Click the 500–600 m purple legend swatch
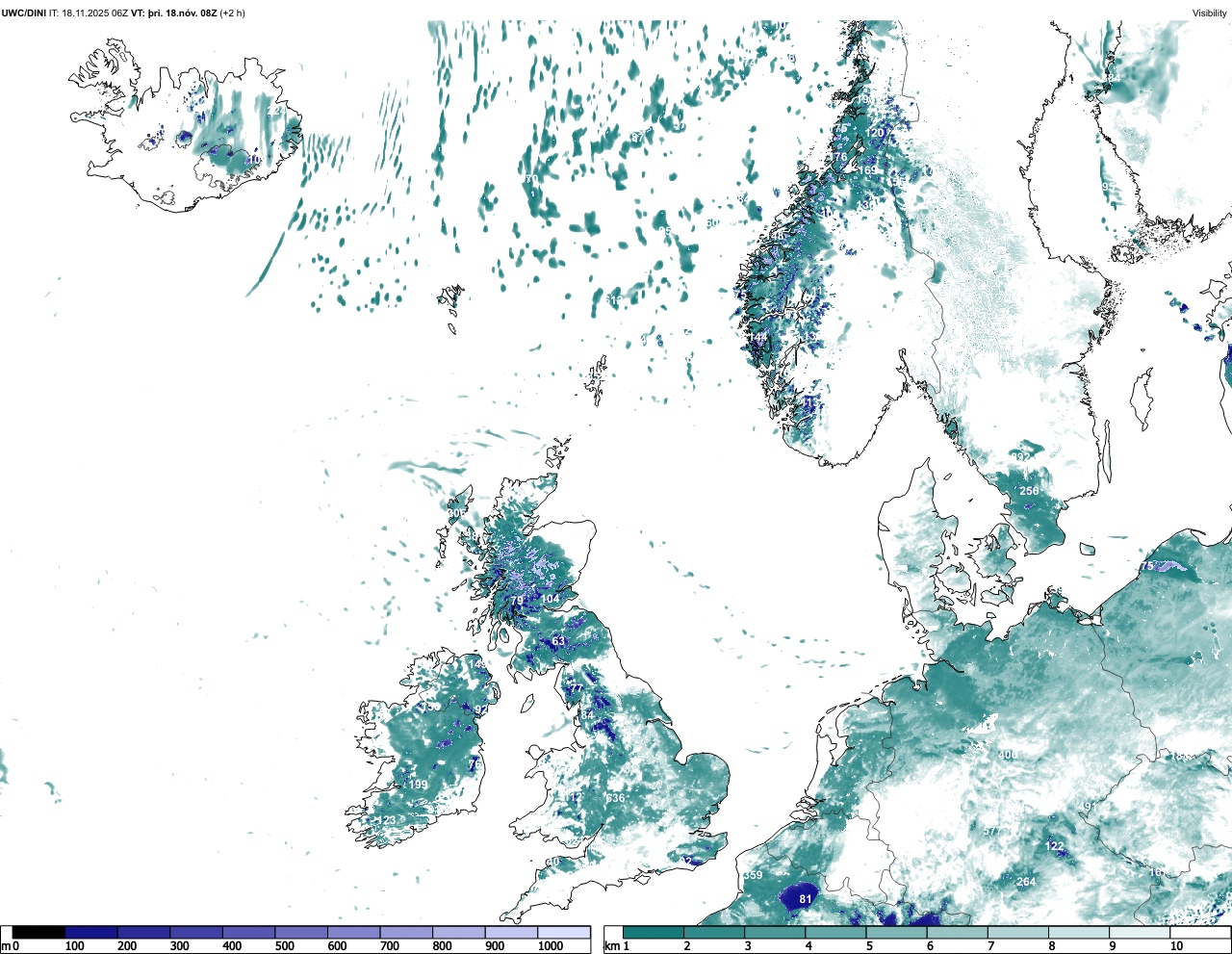The image size is (1232, 954). [x=301, y=932]
